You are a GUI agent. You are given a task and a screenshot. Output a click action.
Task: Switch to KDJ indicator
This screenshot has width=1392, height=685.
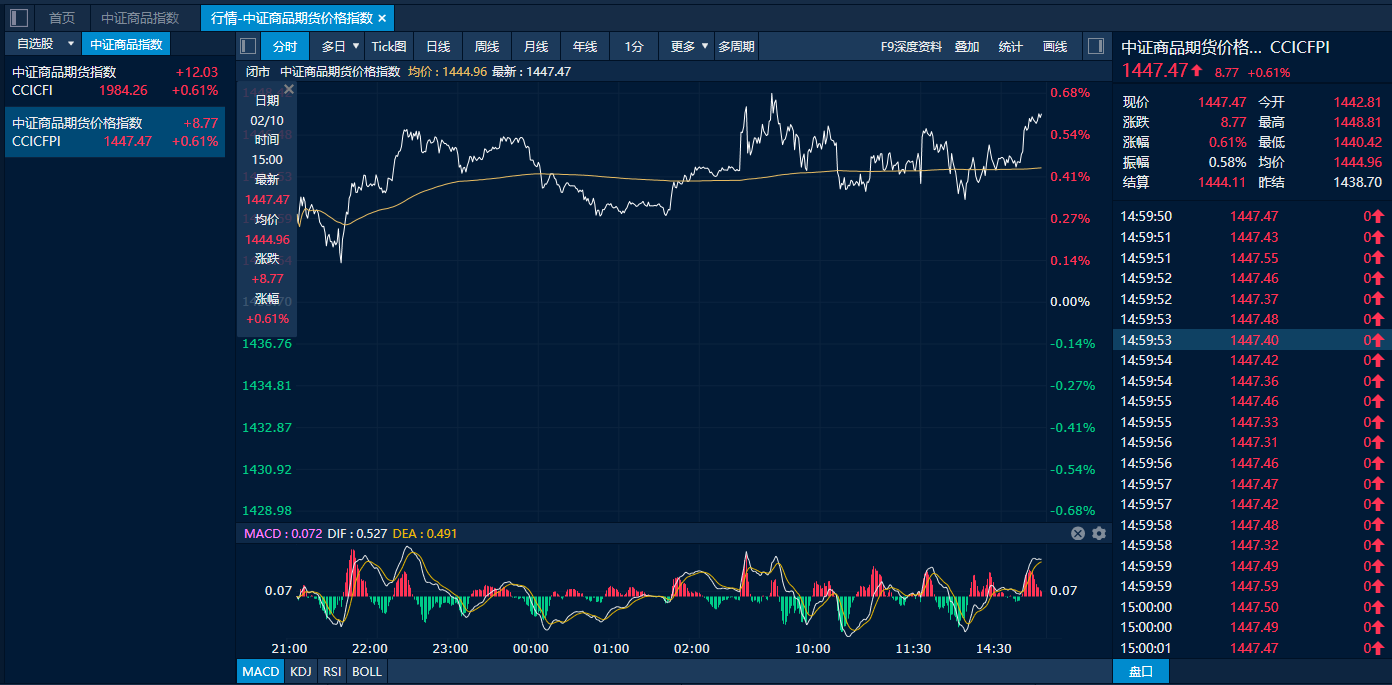300,671
